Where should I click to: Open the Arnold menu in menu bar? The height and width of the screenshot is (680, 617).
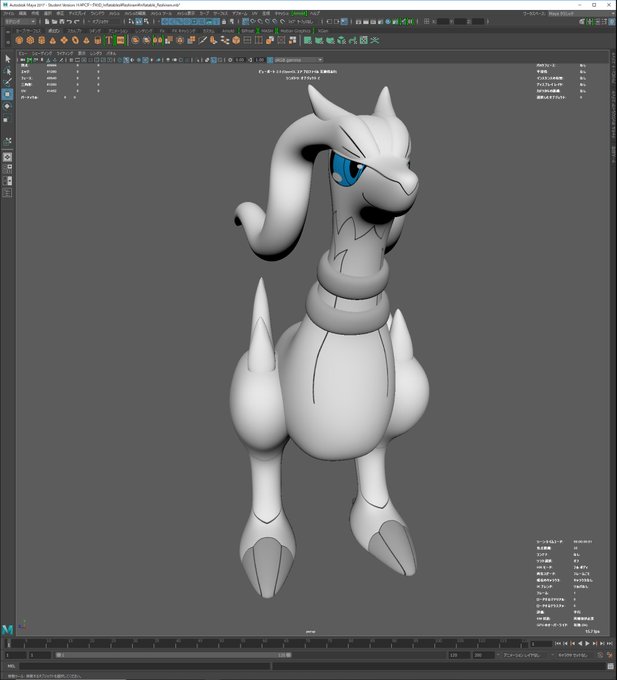pos(299,13)
